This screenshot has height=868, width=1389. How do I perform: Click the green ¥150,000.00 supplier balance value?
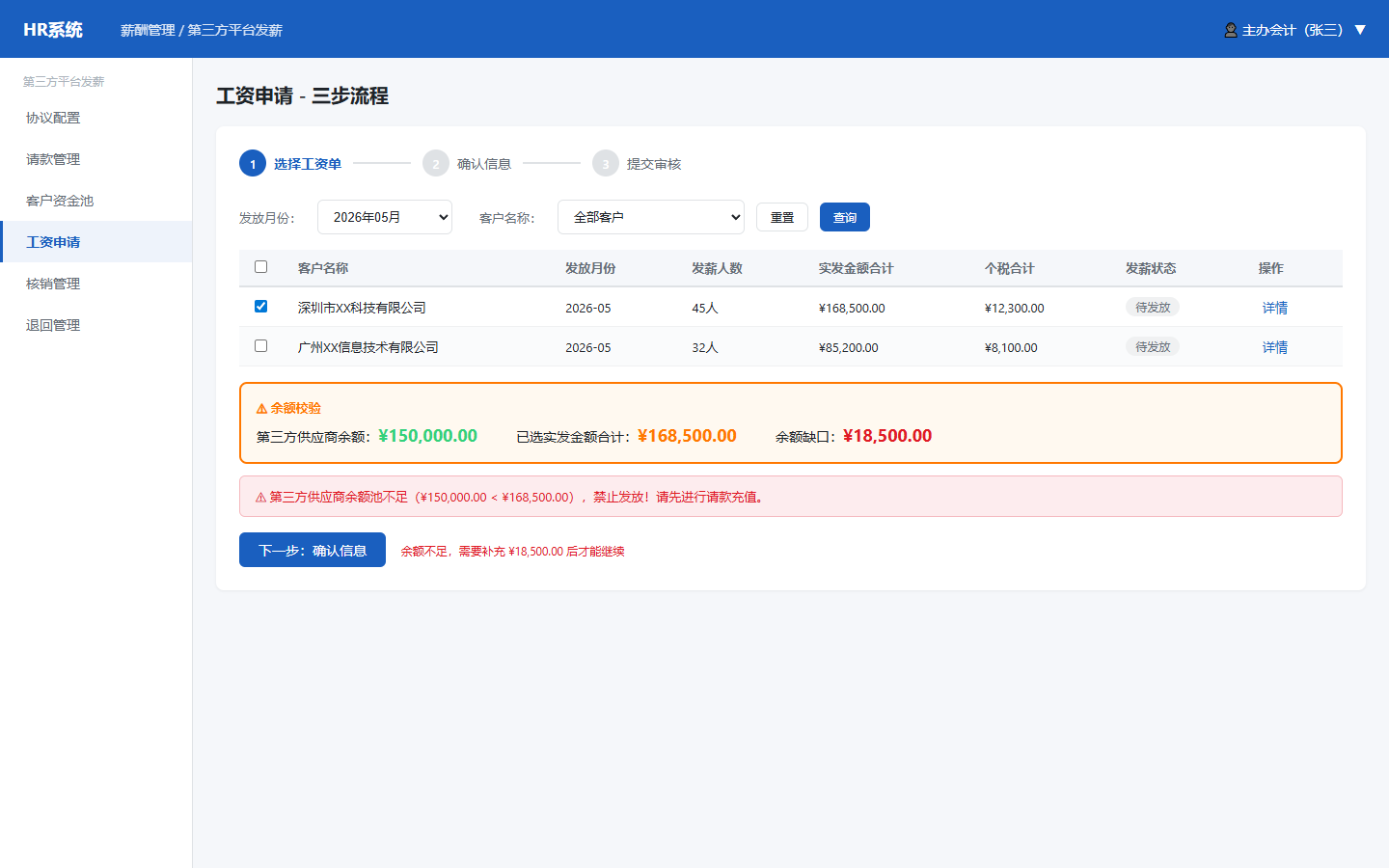428,436
